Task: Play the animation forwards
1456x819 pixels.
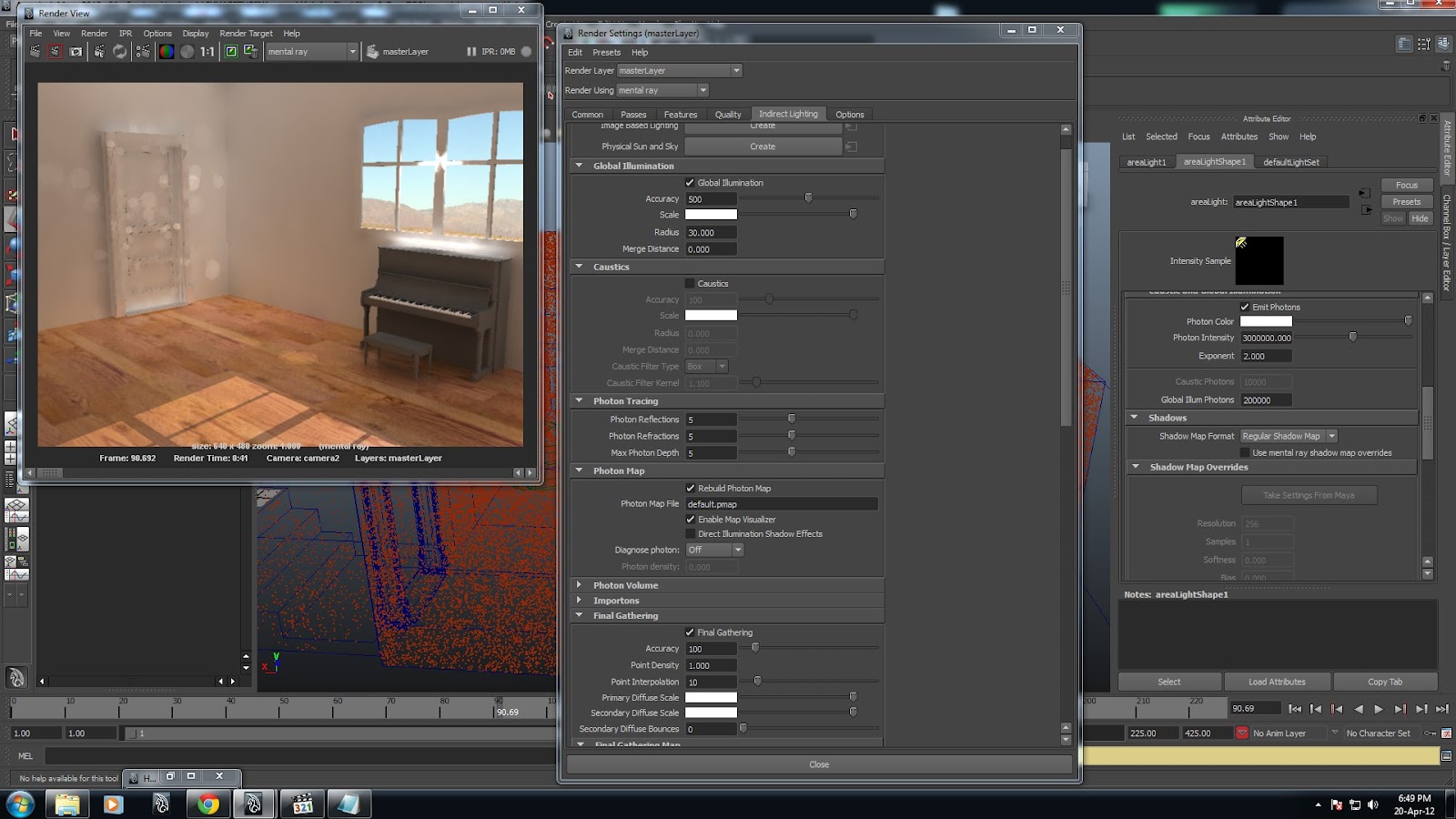Action: (x=1379, y=709)
